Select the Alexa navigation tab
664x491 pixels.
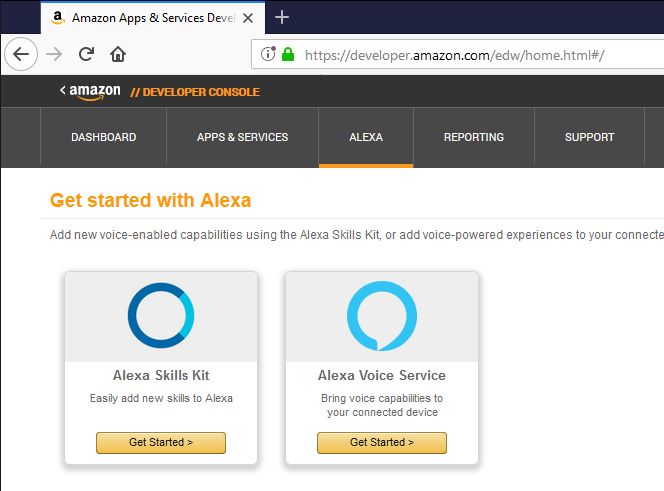click(366, 137)
